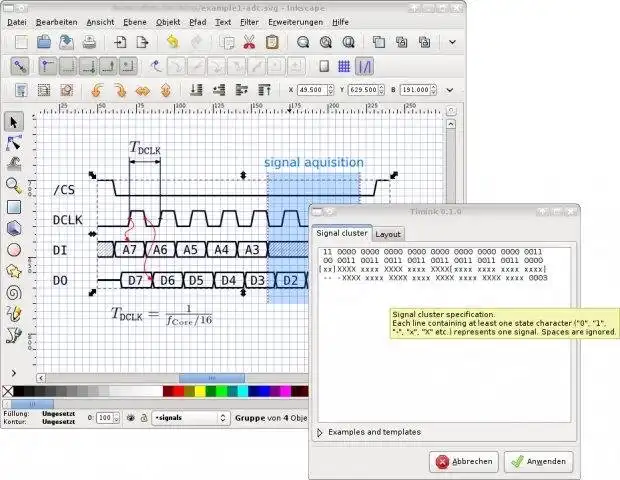The image size is (620, 480).
Task: Select the node editing tool
Action: (14, 143)
